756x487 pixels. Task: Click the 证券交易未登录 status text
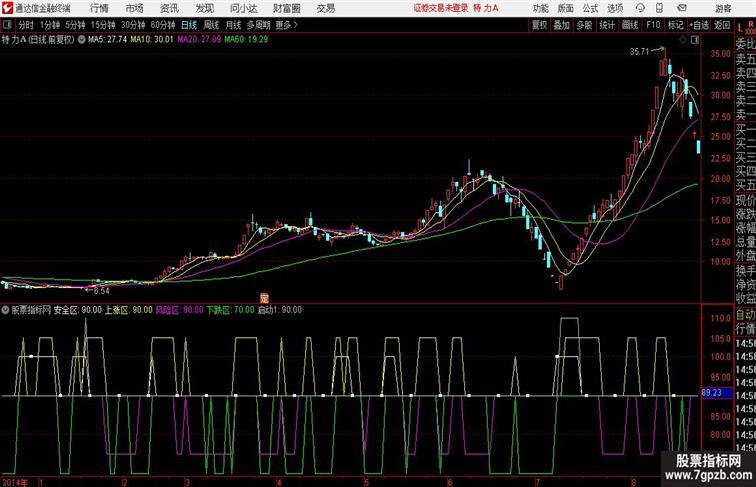click(441, 8)
